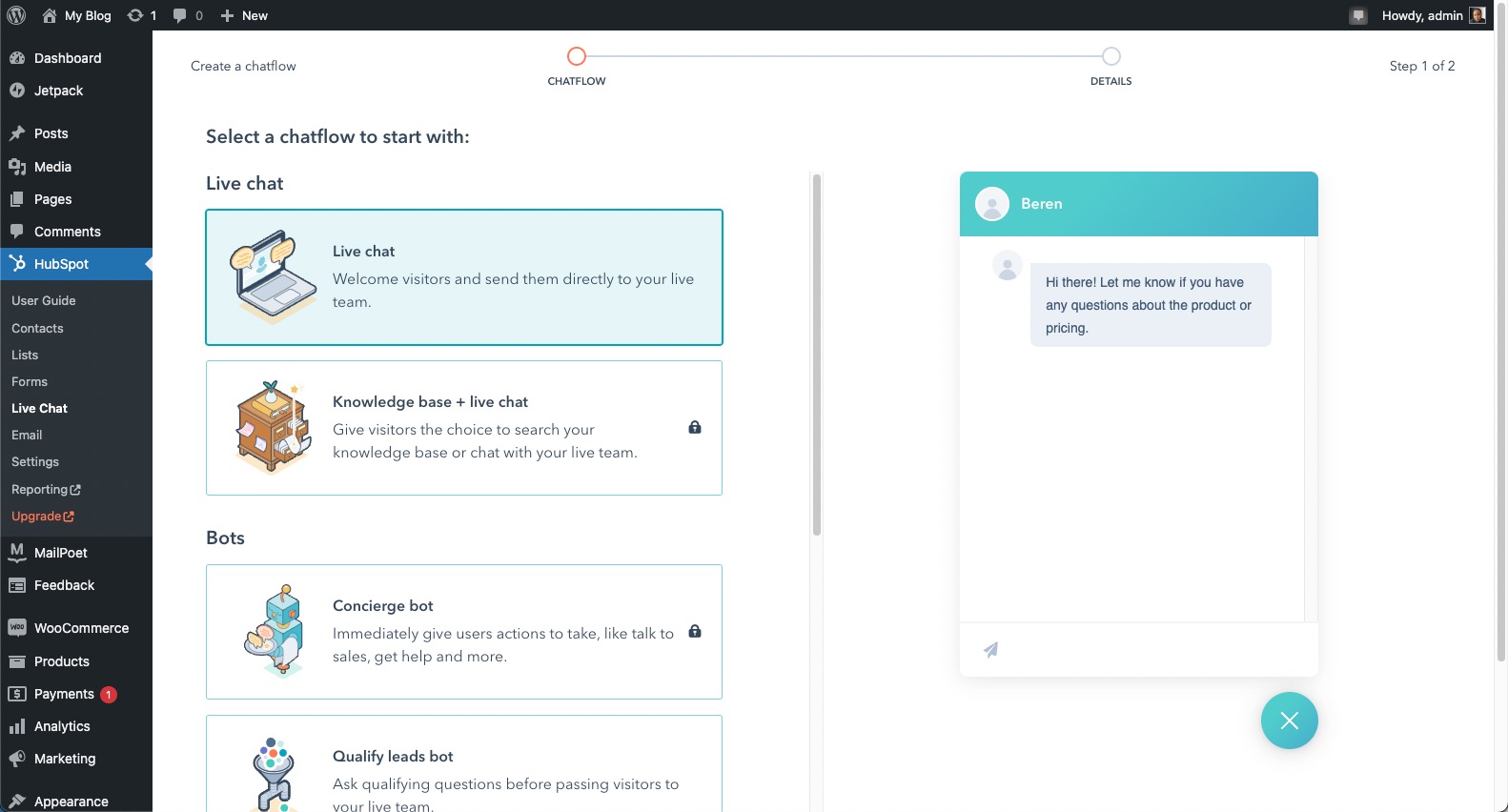Select the Live chat chatflow option
Screen dimensions: 1508x812
tap(464, 277)
